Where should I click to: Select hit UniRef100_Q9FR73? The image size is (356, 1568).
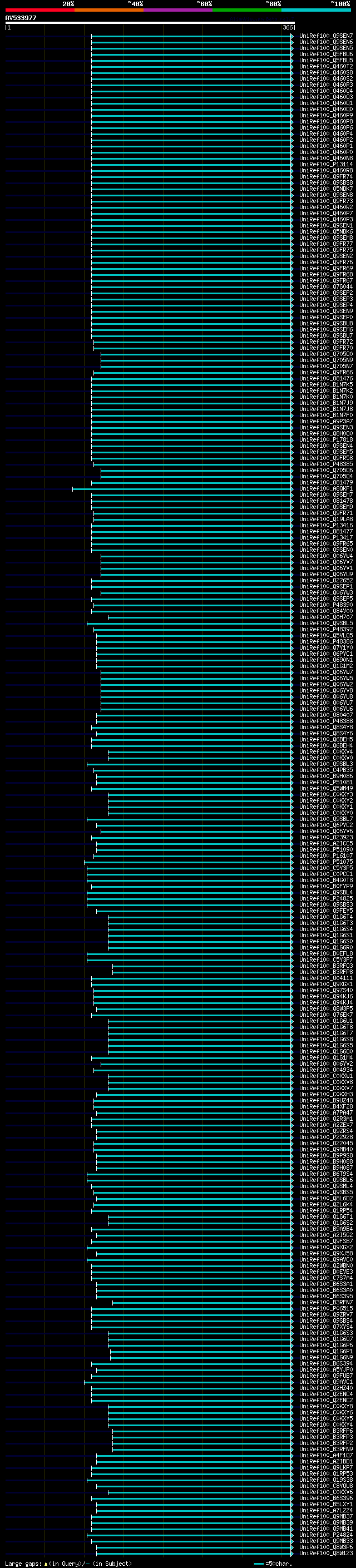pyautogui.click(x=326, y=201)
